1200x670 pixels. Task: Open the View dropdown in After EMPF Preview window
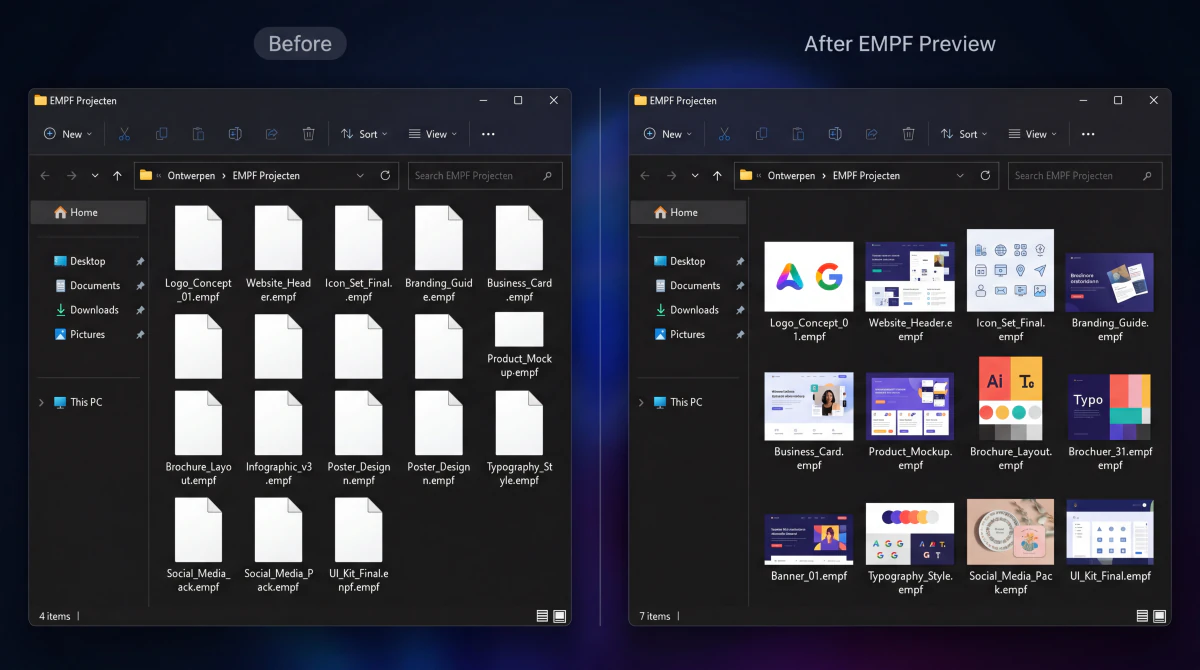pyautogui.click(x=1032, y=134)
